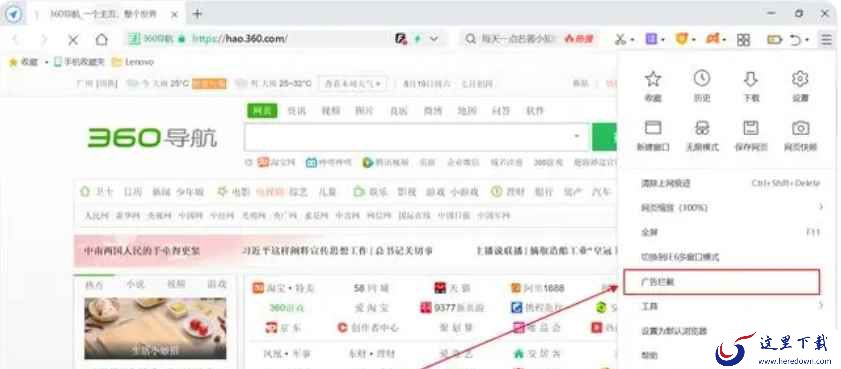Open the Favorites star in the menu panel
This screenshot has height=369, width=841.
pyautogui.click(x=653, y=79)
